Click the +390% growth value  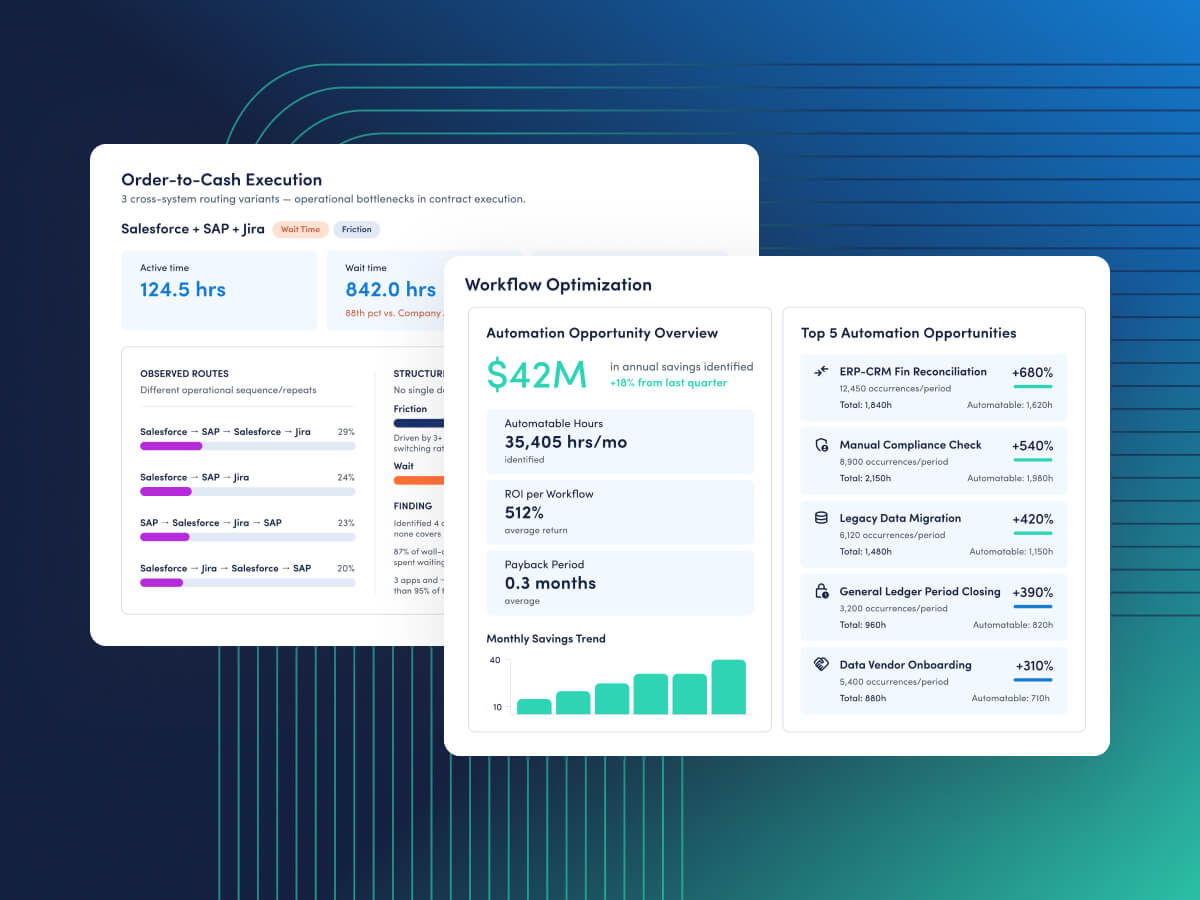click(1032, 593)
